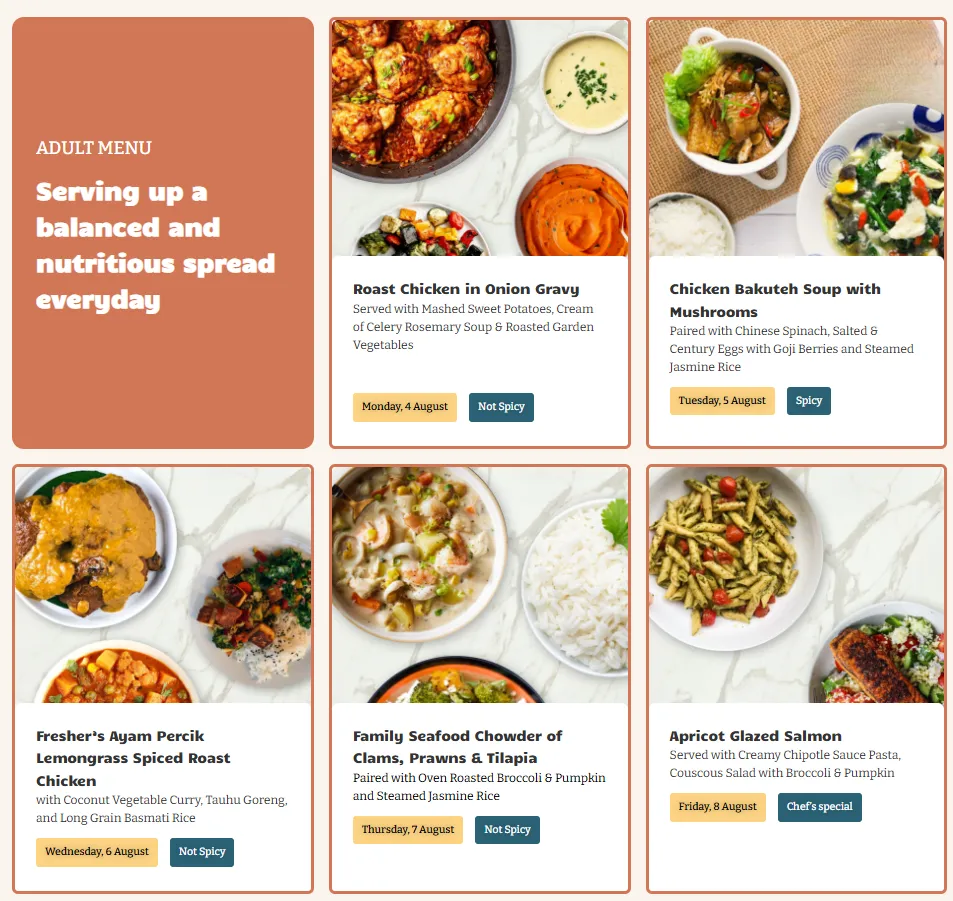Click the Tuesday, 5 August date tag
953x901 pixels.
click(722, 401)
